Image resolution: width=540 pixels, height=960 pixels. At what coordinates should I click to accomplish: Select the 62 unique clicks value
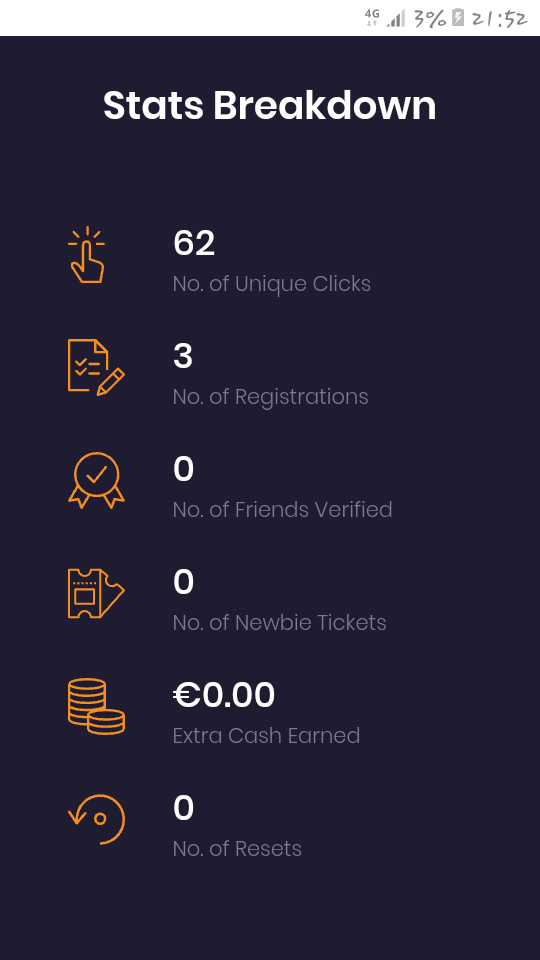193,243
